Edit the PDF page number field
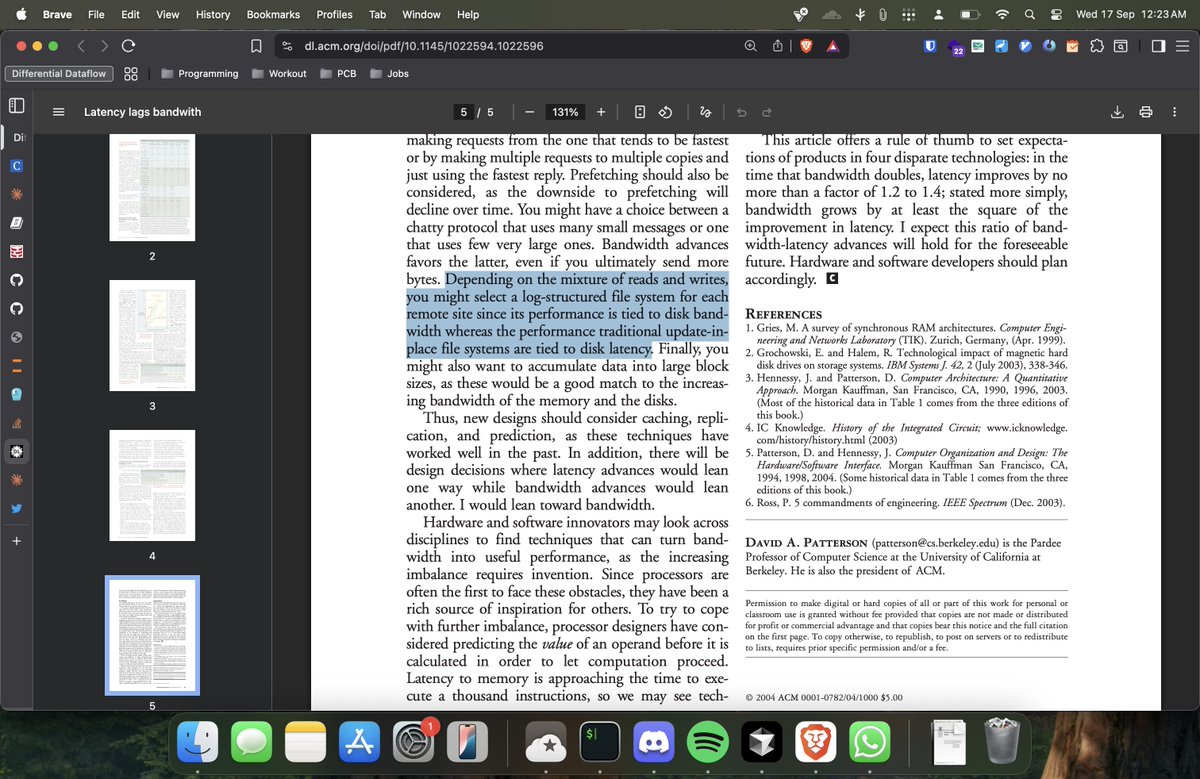 [x=464, y=112]
